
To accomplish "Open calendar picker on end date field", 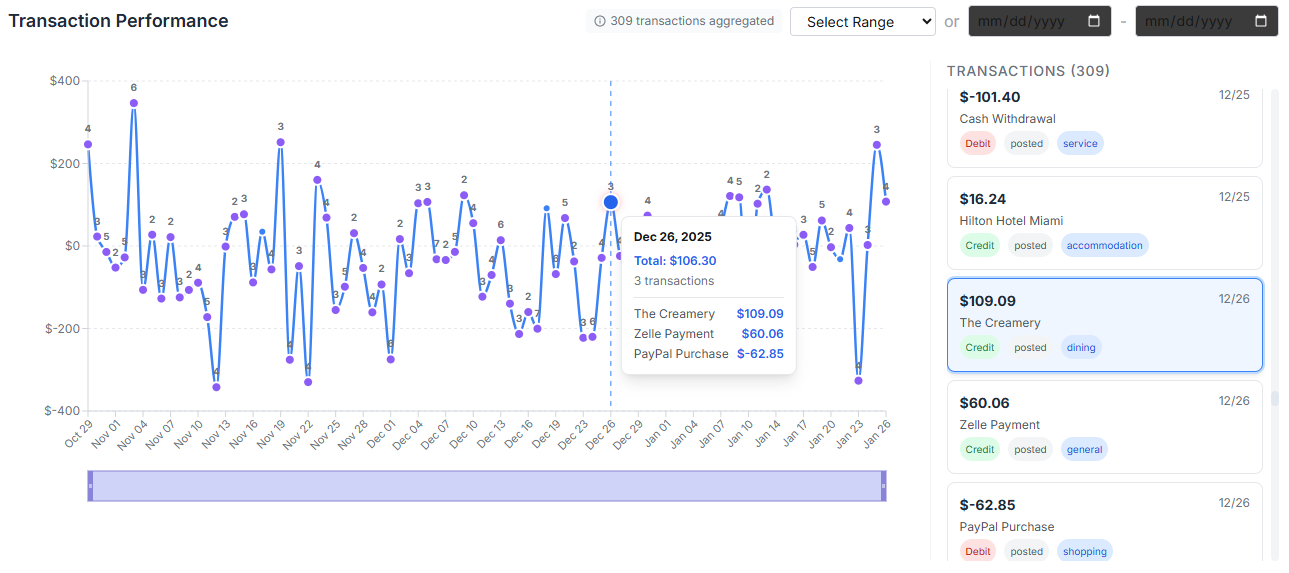I will pos(1260,21).
